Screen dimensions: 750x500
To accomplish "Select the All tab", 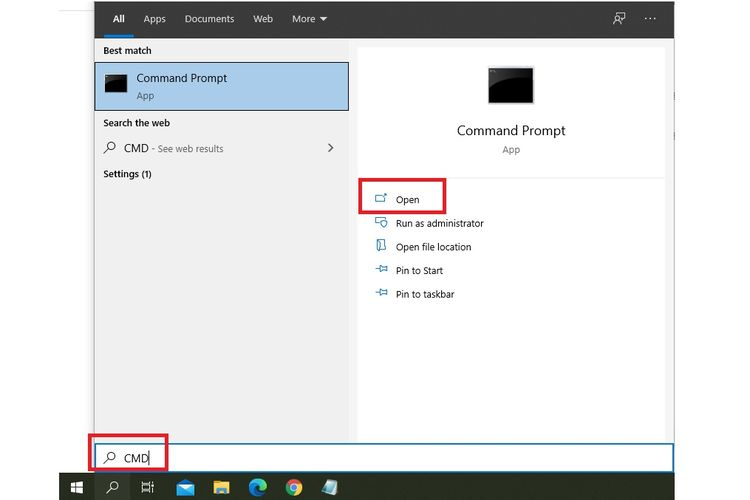I will tap(119, 19).
